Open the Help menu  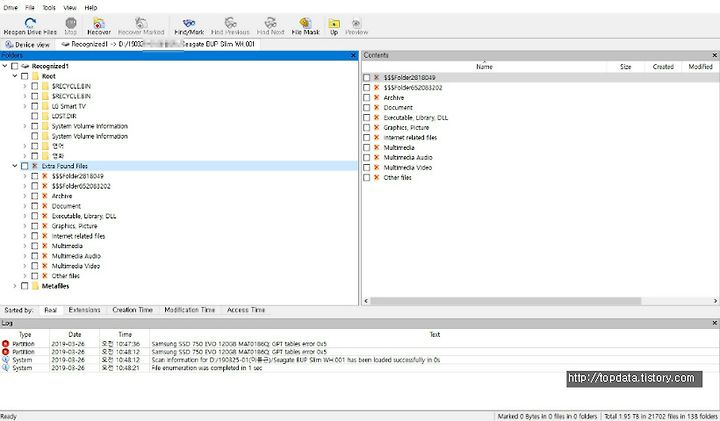pyautogui.click(x=91, y=7)
